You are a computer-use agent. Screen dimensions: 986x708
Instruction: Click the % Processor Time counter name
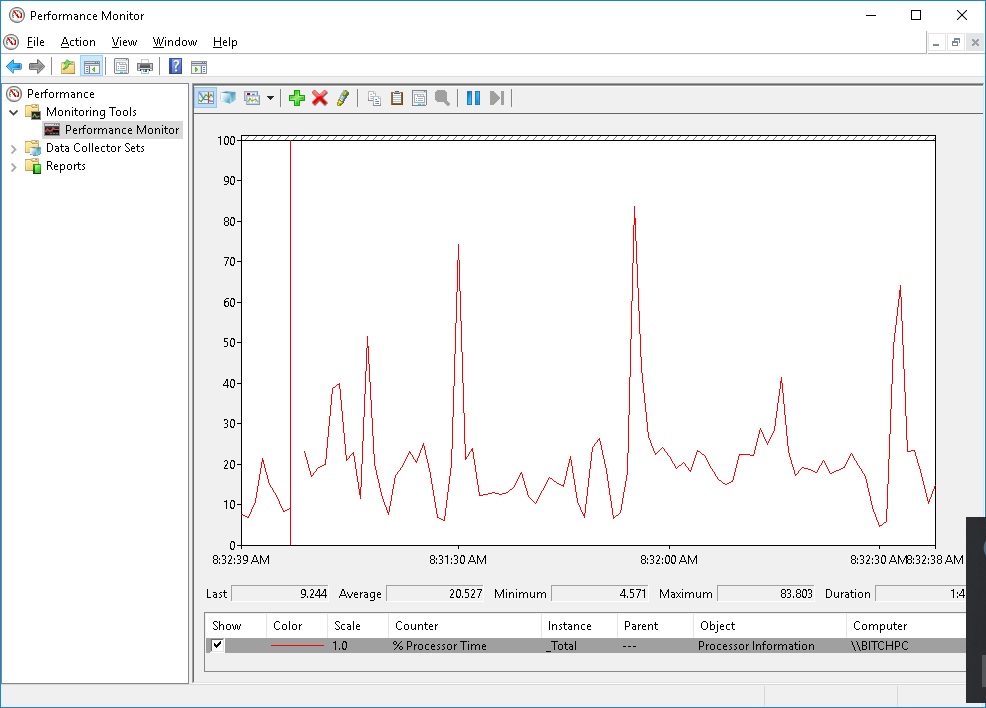pyautogui.click(x=440, y=646)
